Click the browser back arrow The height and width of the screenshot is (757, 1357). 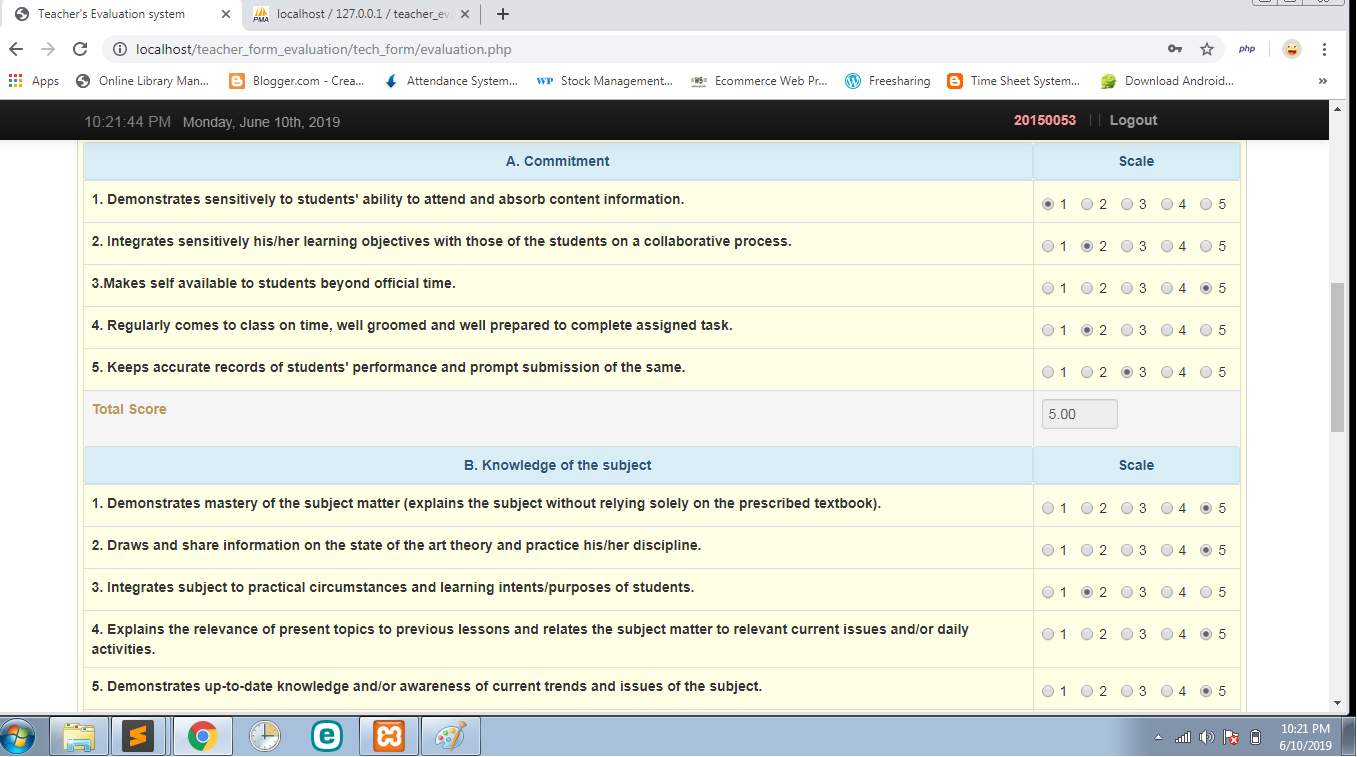(x=16, y=48)
